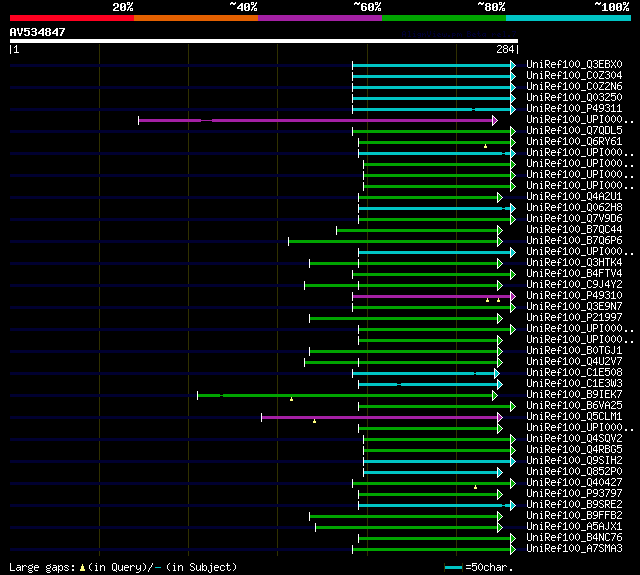Click hit label UniRef100_Q6RY61
This screenshot has height=575, width=640.
[574, 142]
